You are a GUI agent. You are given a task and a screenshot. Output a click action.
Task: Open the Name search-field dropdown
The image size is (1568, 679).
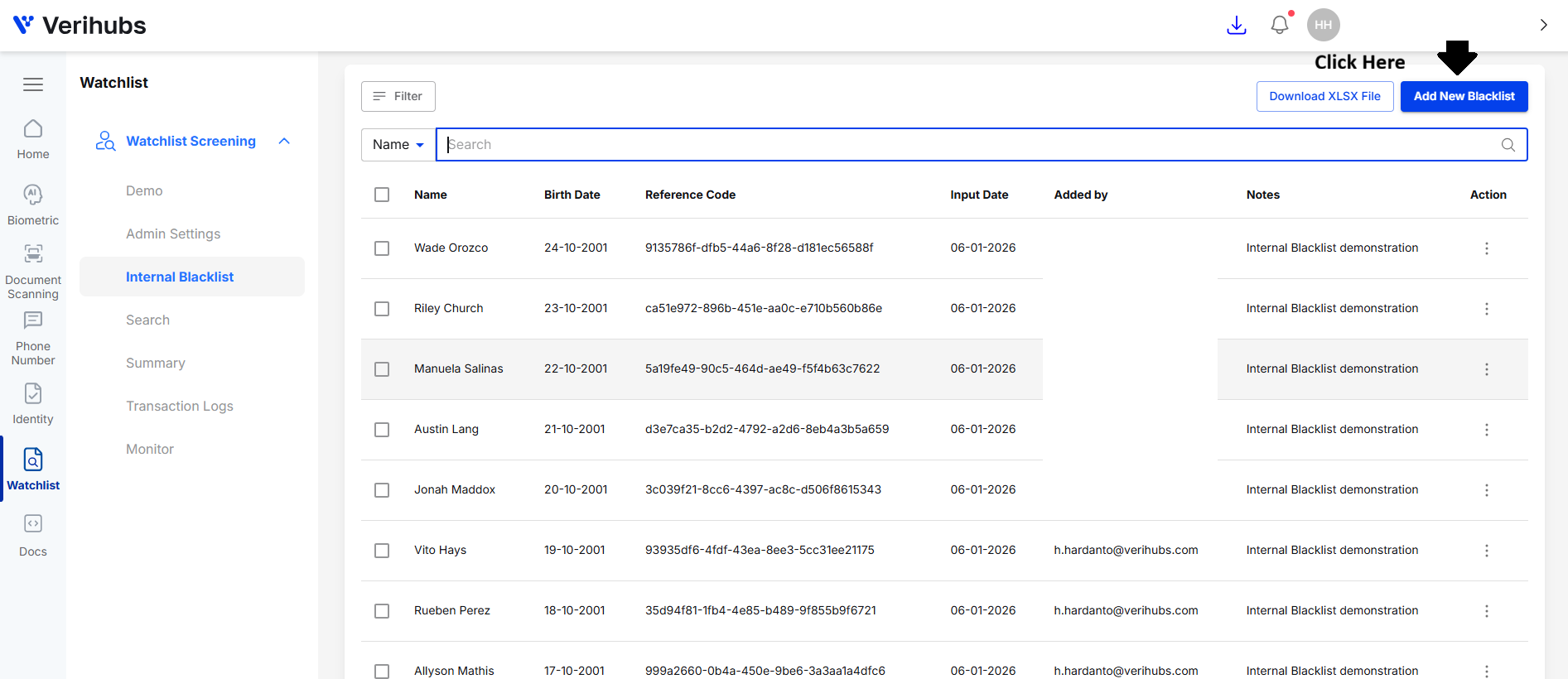click(x=398, y=145)
